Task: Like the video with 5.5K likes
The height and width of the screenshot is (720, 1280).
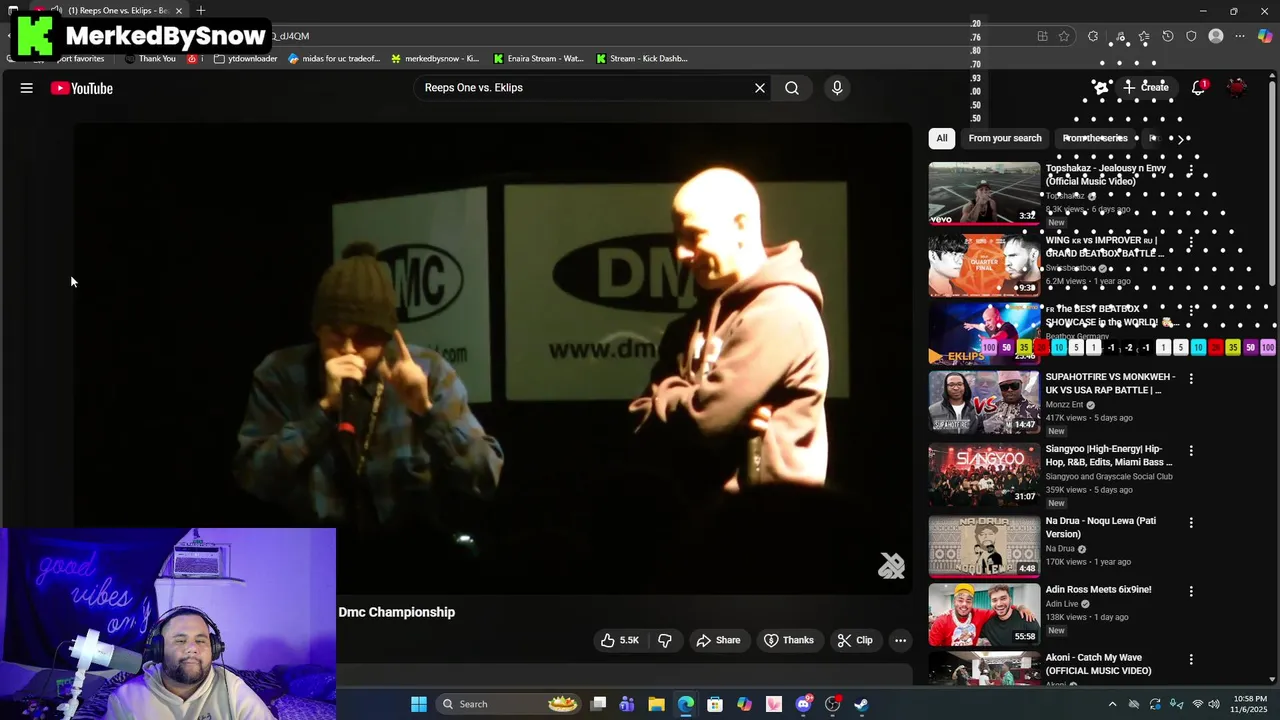Action: pyautogui.click(x=619, y=640)
